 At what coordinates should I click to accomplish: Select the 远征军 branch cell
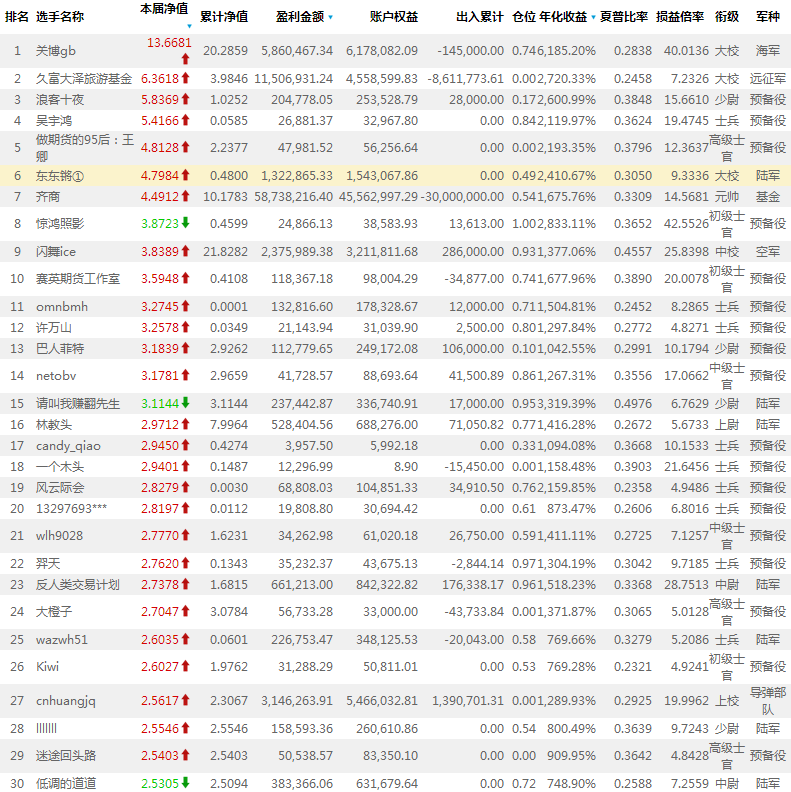coord(768,79)
